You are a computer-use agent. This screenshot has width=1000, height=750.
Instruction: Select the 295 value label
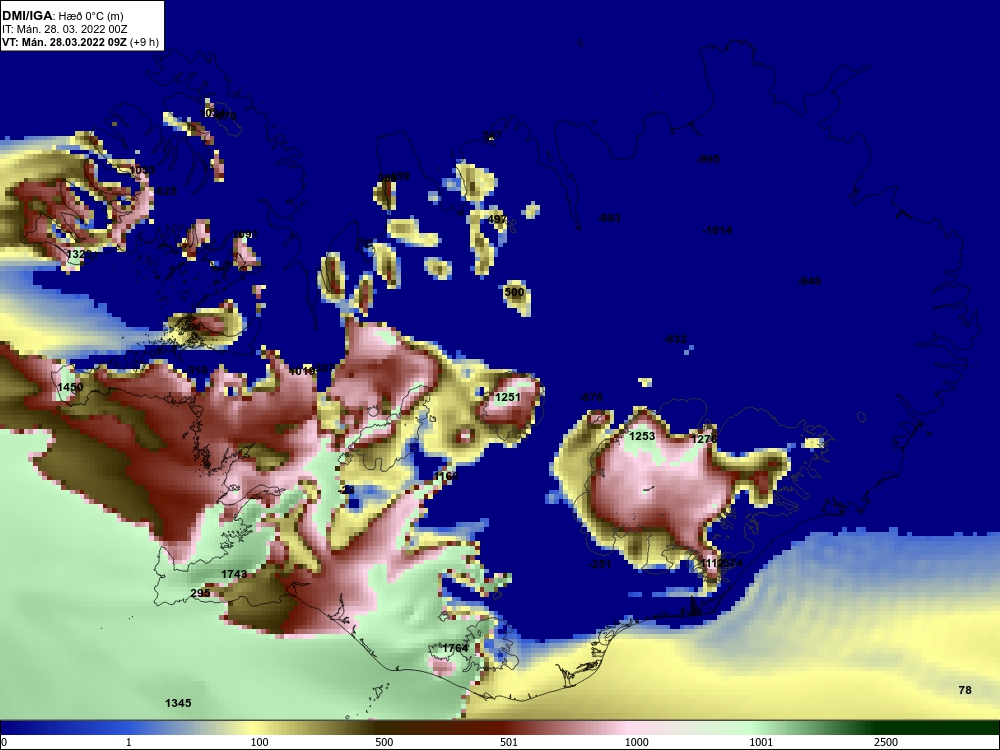coord(200,593)
